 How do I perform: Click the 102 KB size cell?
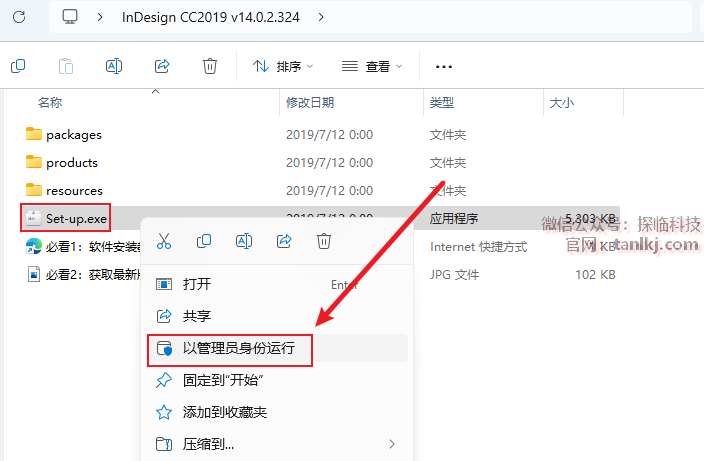[x=595, y=275]
